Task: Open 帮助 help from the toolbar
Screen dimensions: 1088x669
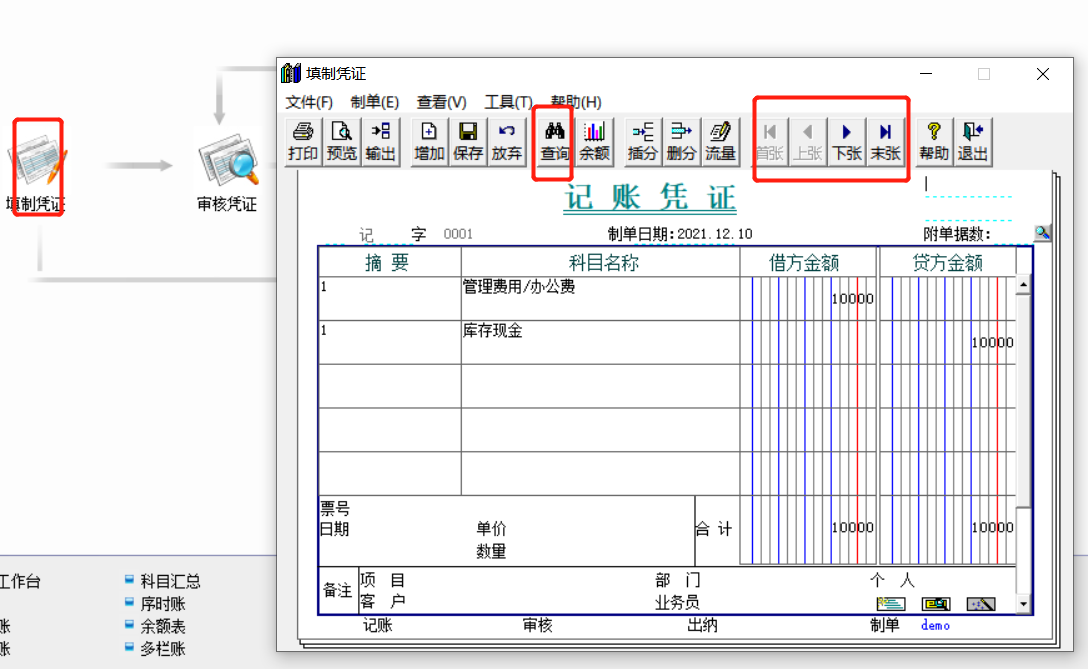Action: [x=934, y=142]
